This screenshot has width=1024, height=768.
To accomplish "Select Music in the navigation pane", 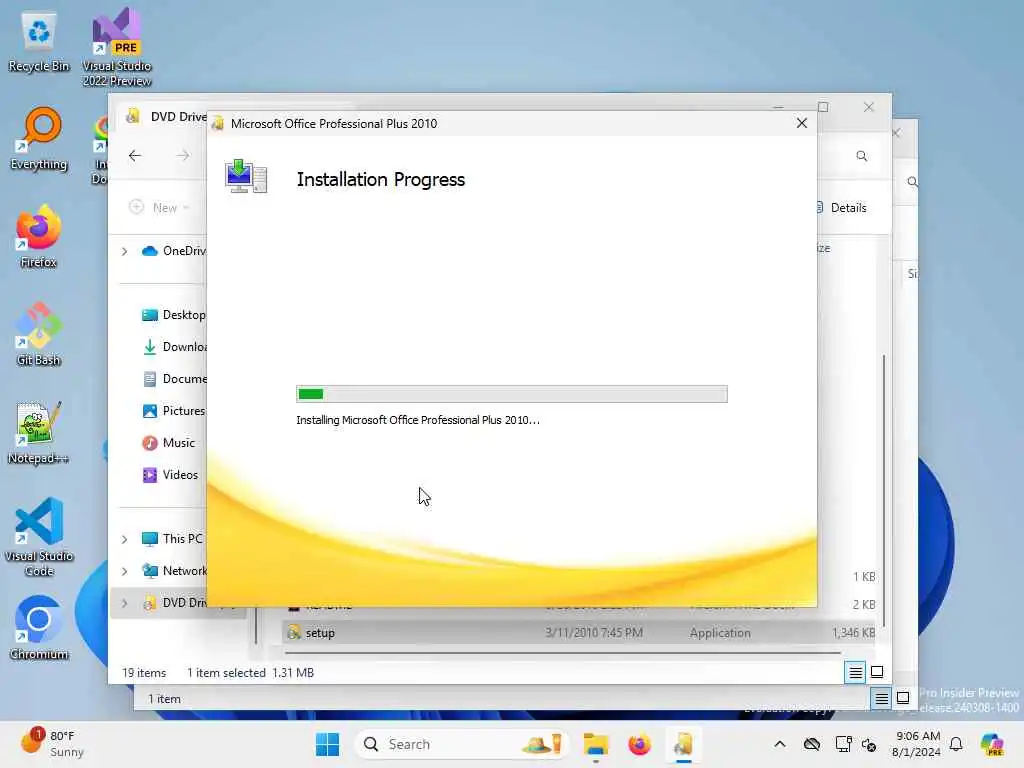I will (x=168, y=443).
